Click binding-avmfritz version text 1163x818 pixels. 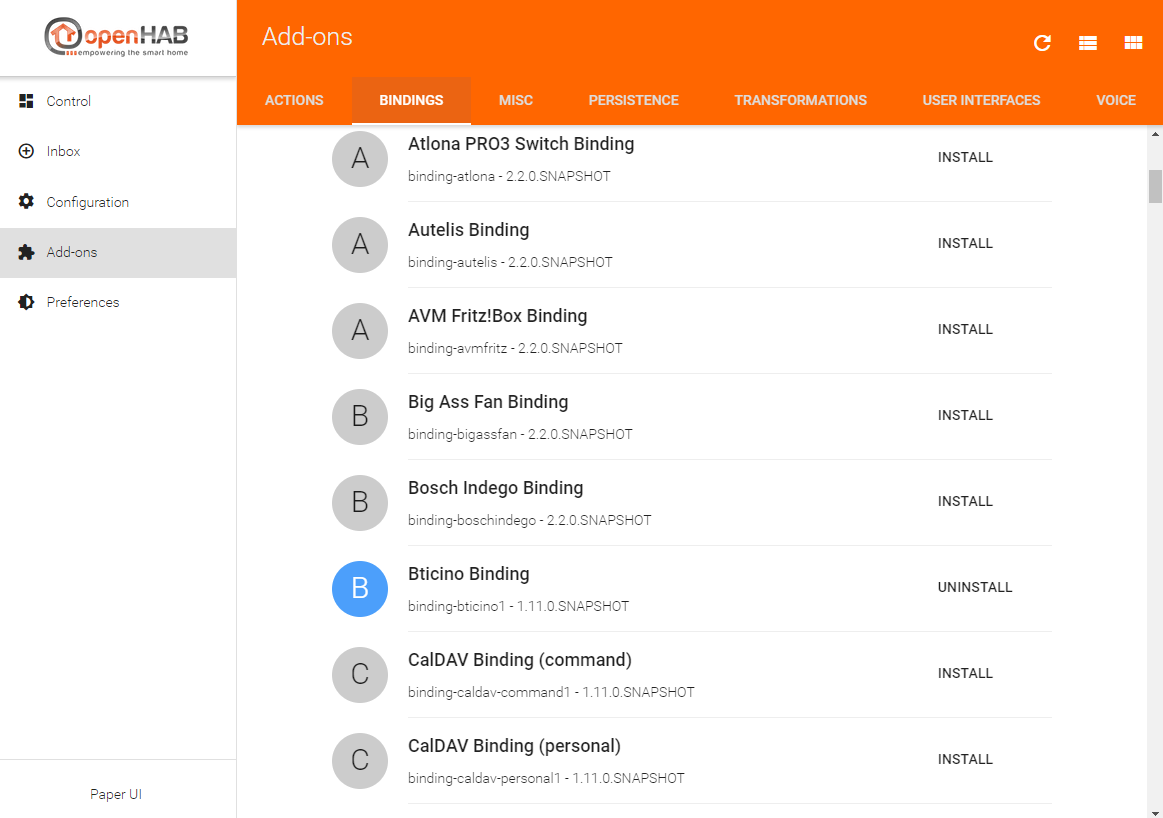(x=515, y=349)
